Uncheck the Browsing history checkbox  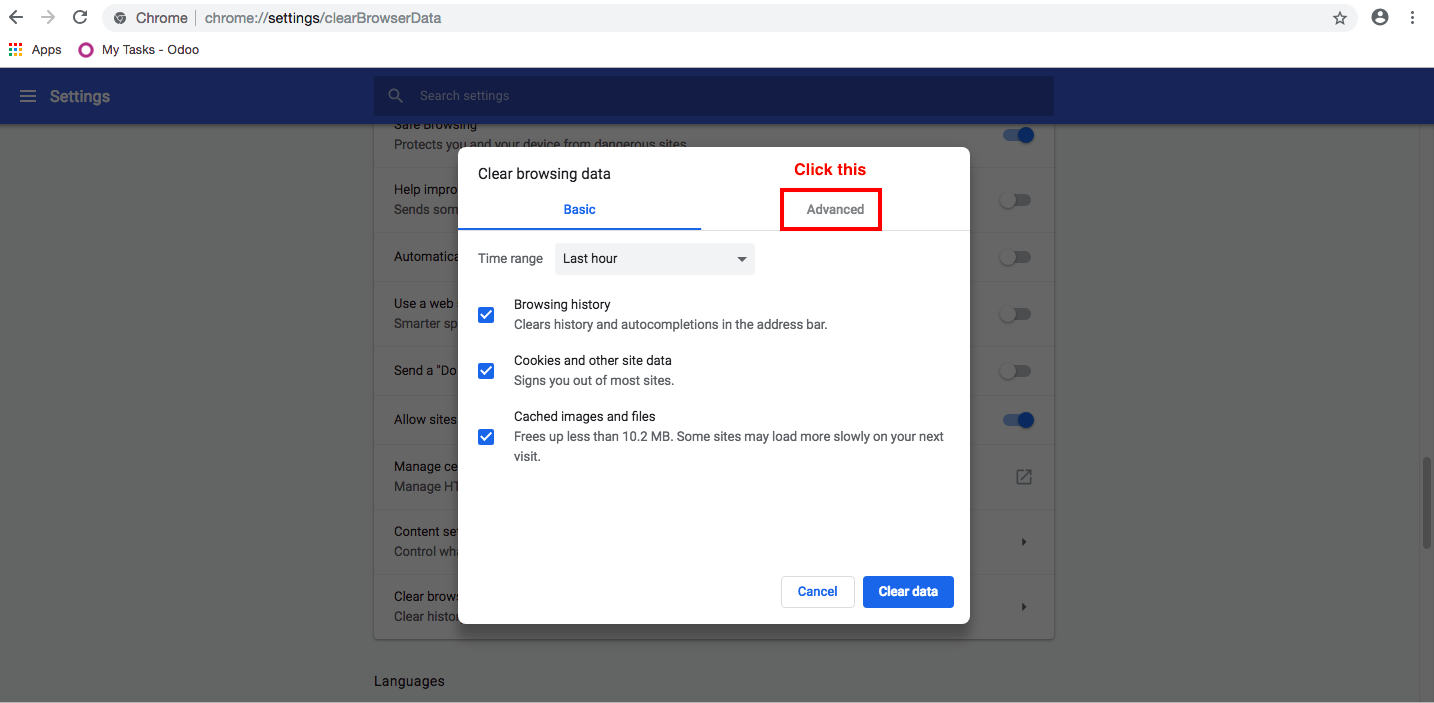click(486, 315)
